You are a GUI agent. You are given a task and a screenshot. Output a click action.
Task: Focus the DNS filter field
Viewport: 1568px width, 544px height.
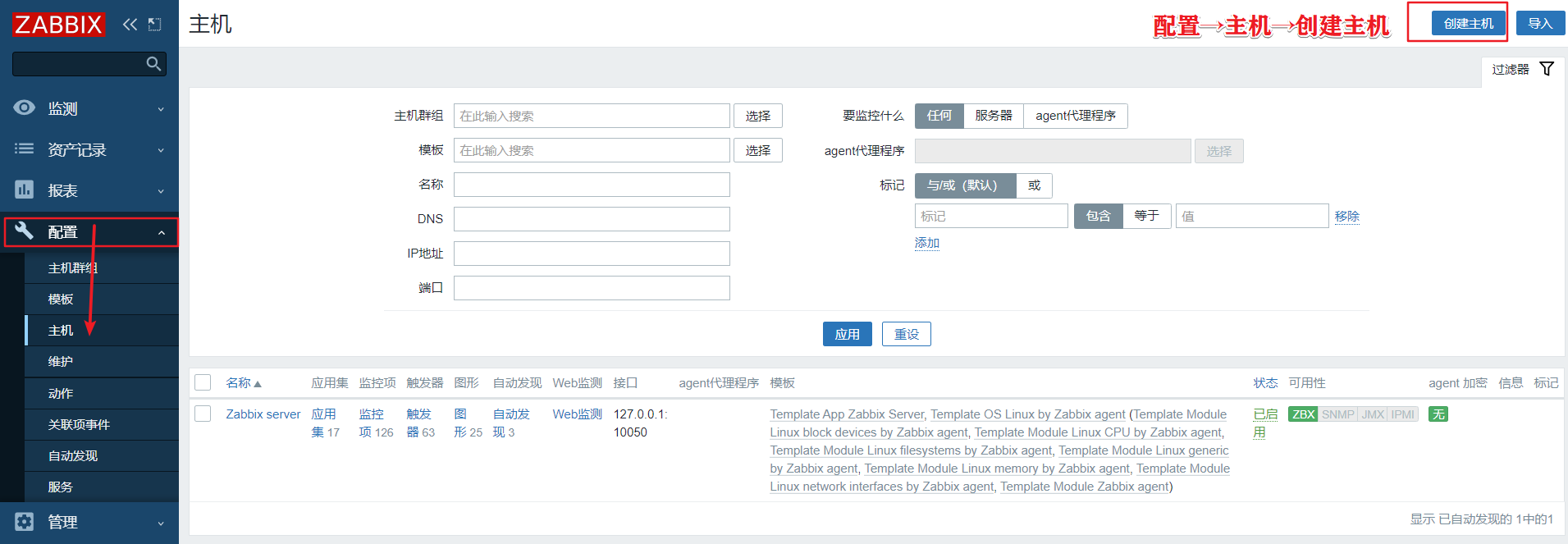(592, 219)
